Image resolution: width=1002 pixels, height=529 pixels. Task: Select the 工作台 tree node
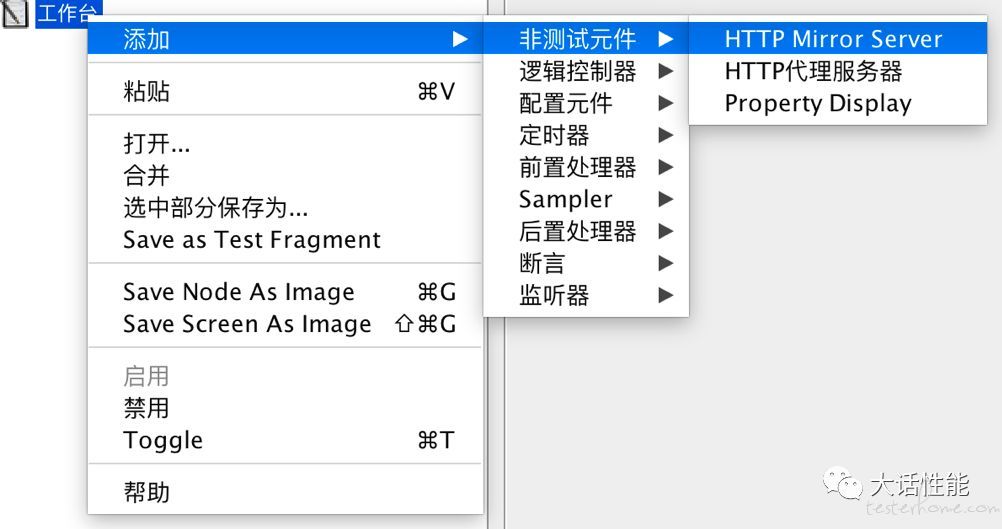coord(69,12)
